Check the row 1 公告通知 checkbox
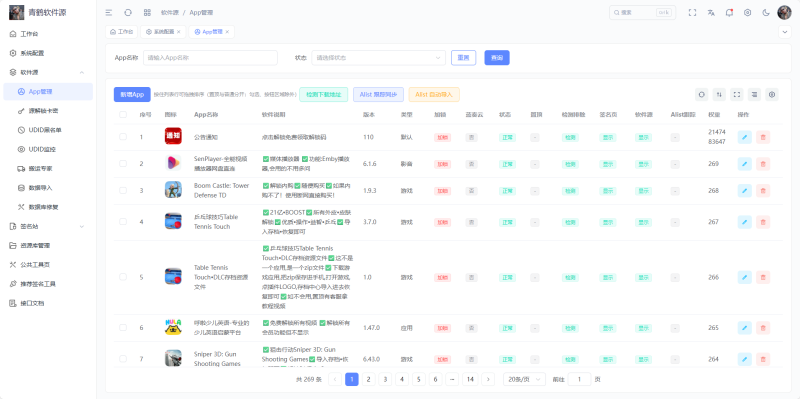The height and width of the screenshot is (399, 800). [x=123, y=137]
